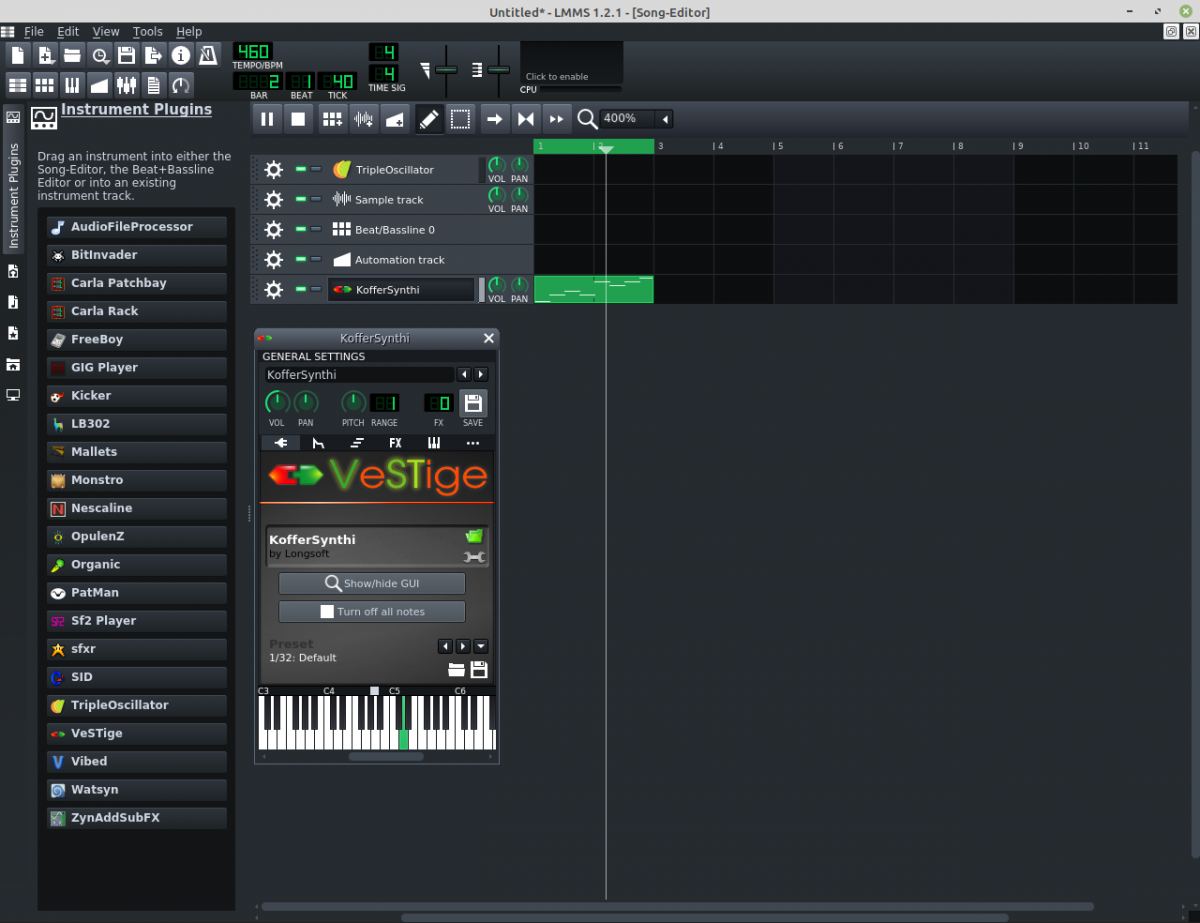Toggle the metronome
This screenshot has width=1200, height=923.
209,55
